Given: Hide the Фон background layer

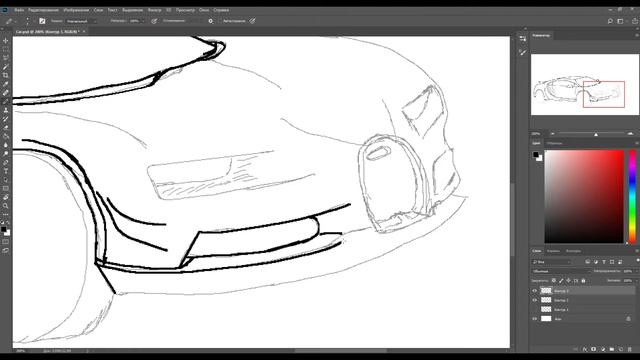Looking at the screenshot, I should 535,319.
